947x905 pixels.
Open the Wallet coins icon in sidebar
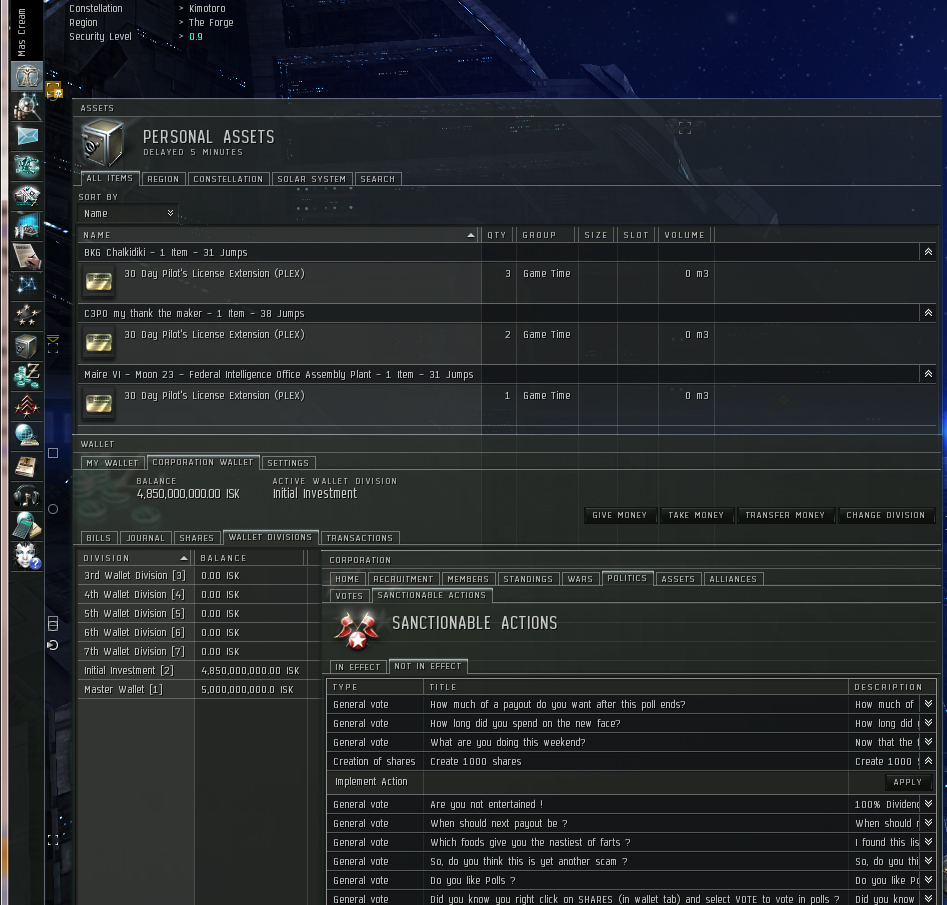tap(27, 376)
